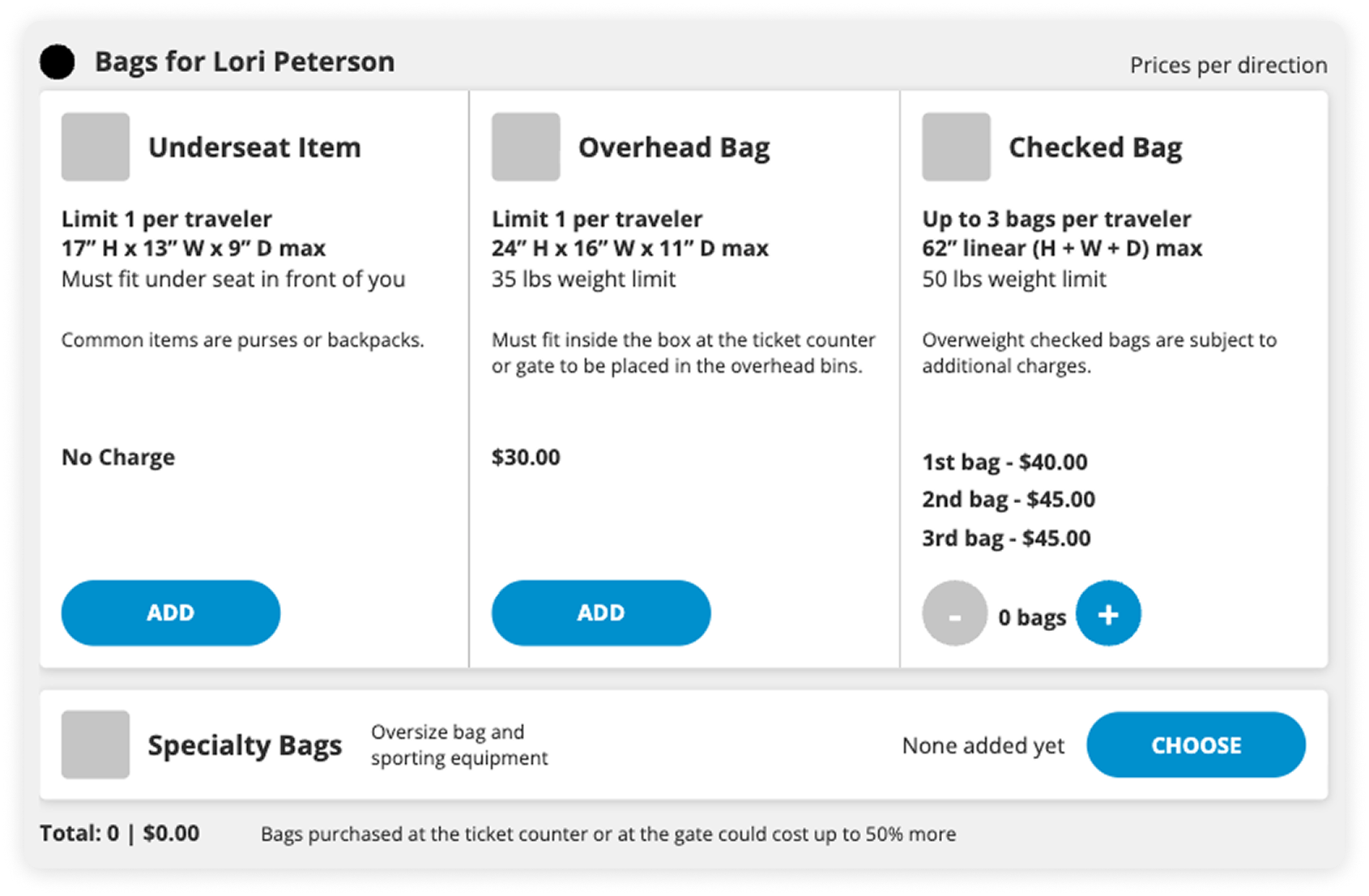
Task: Decrease checked bags with minus button
Action: (954, 613)
